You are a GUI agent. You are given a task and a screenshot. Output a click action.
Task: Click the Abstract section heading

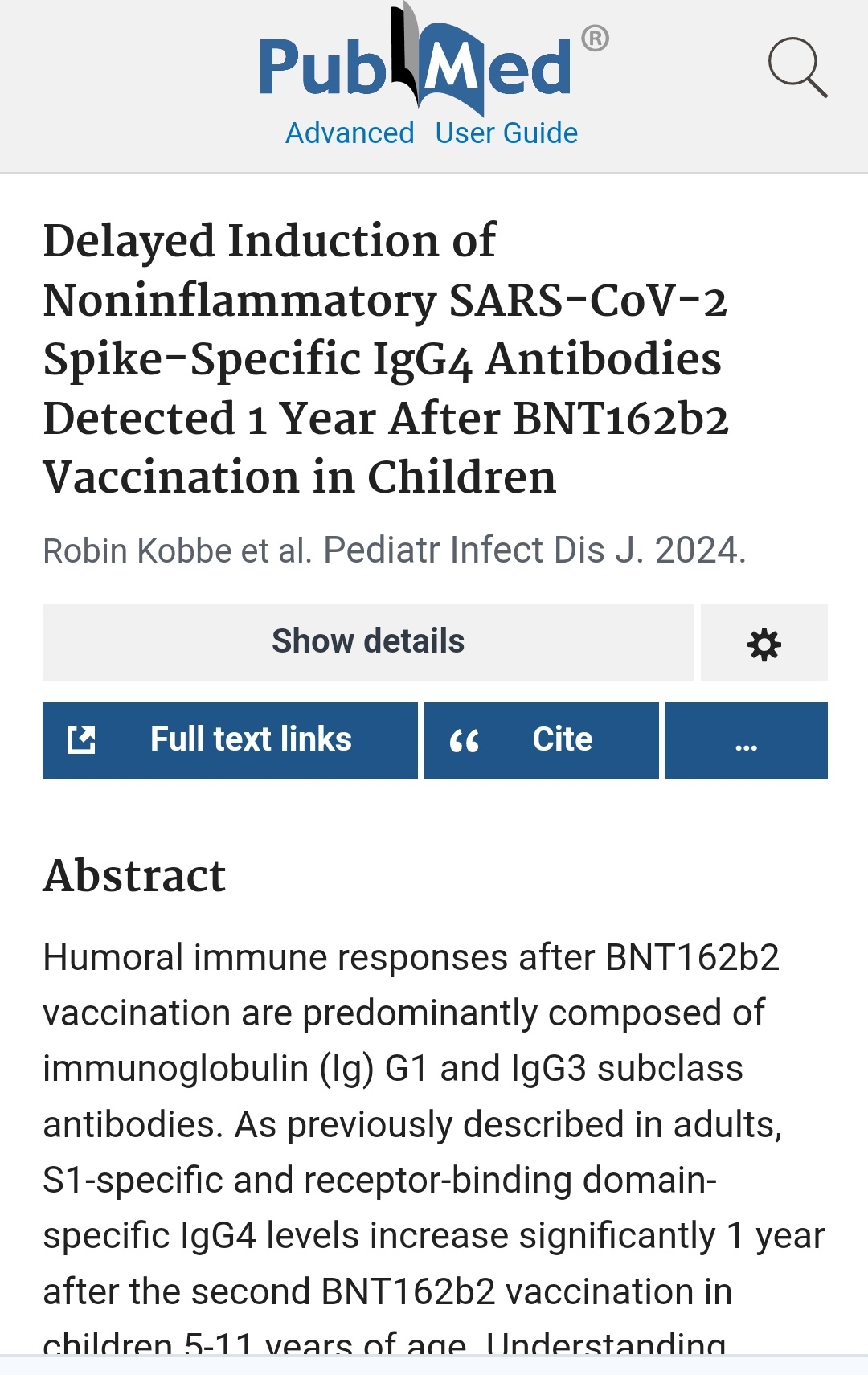click(134, 876)
